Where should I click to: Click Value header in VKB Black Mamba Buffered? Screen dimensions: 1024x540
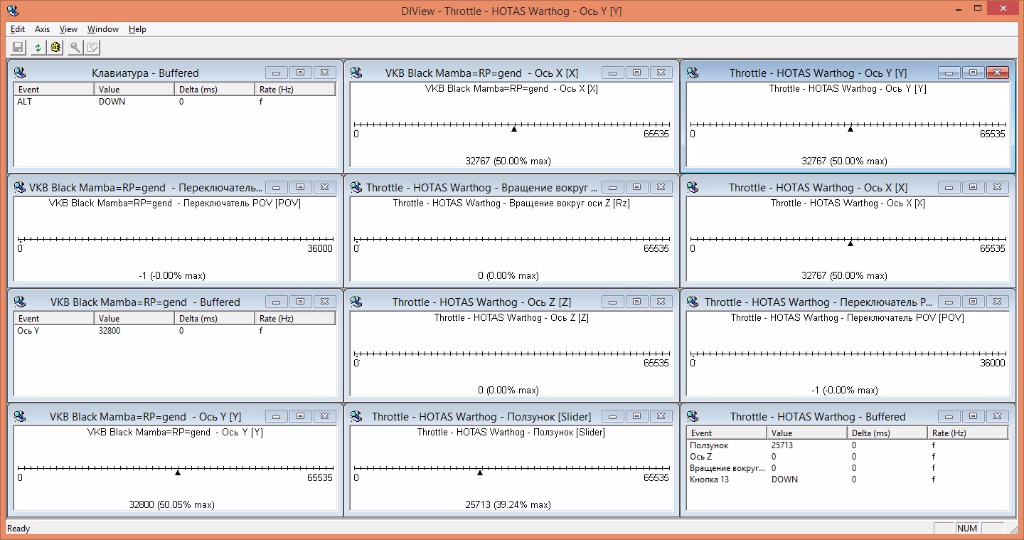point(134,319)
